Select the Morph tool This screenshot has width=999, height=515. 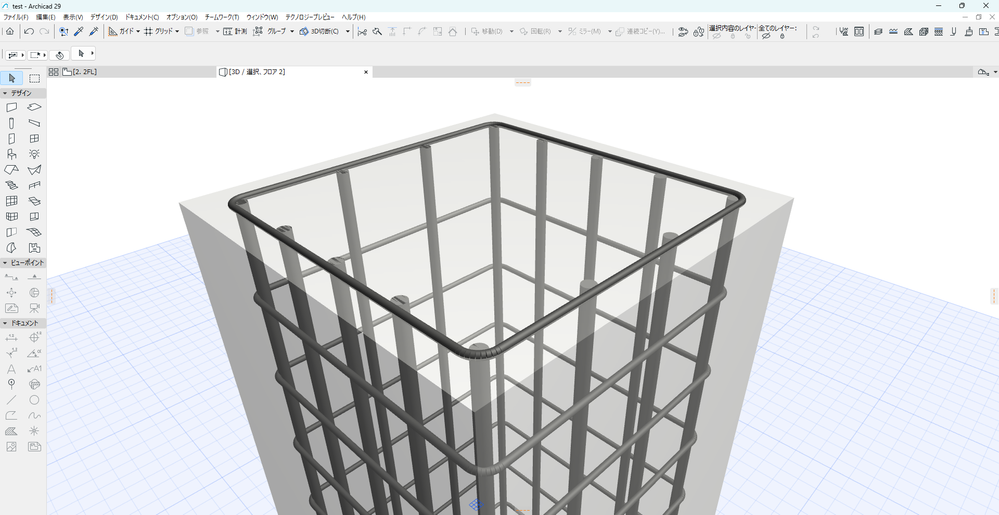click(x=11, y=248)
